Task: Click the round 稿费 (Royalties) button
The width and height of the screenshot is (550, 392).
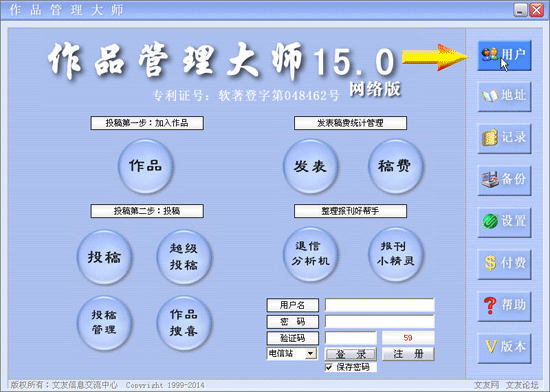Action: (396, 166)
